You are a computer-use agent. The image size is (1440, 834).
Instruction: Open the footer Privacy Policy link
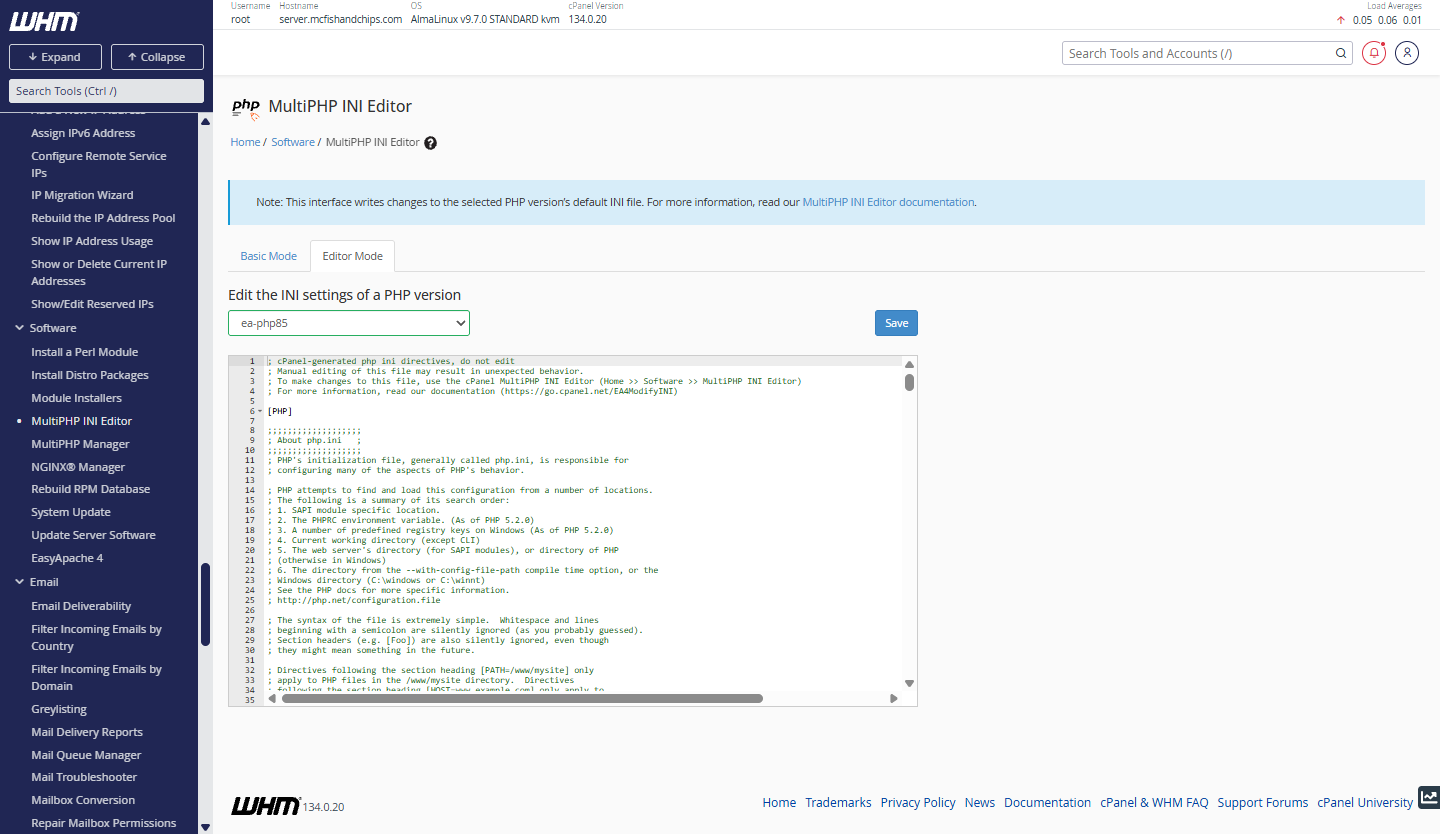tap(918, 802)
